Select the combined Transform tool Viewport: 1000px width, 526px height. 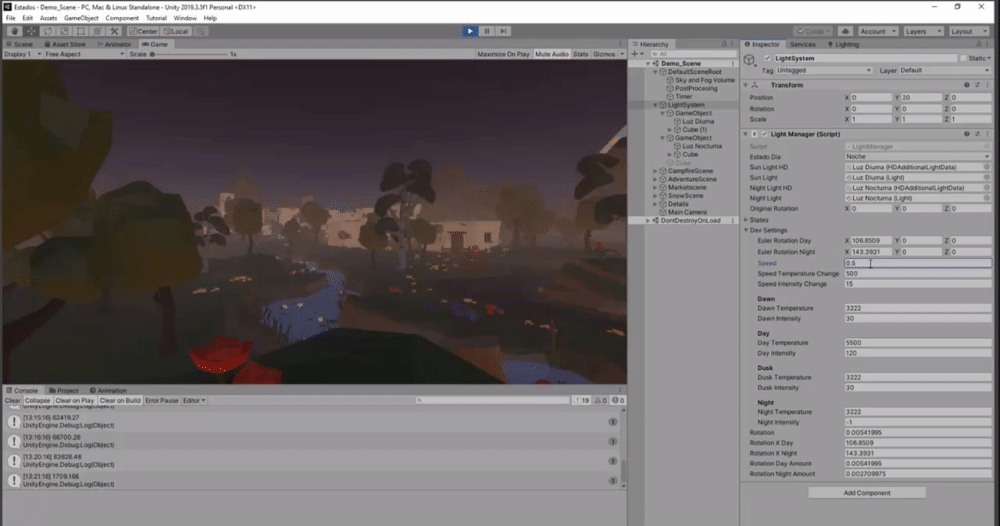click(x=97, y=31)
